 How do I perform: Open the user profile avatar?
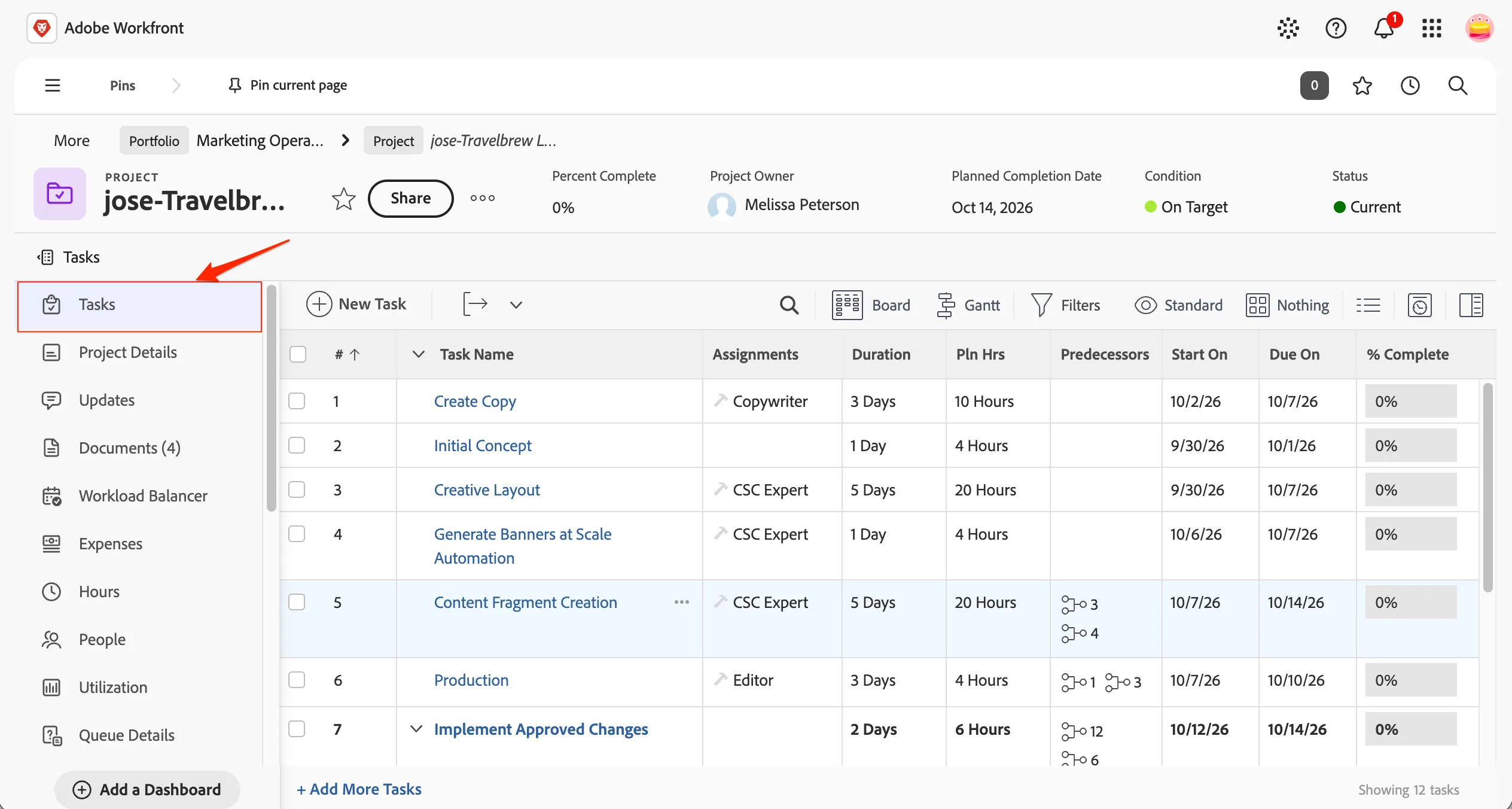1480,28
